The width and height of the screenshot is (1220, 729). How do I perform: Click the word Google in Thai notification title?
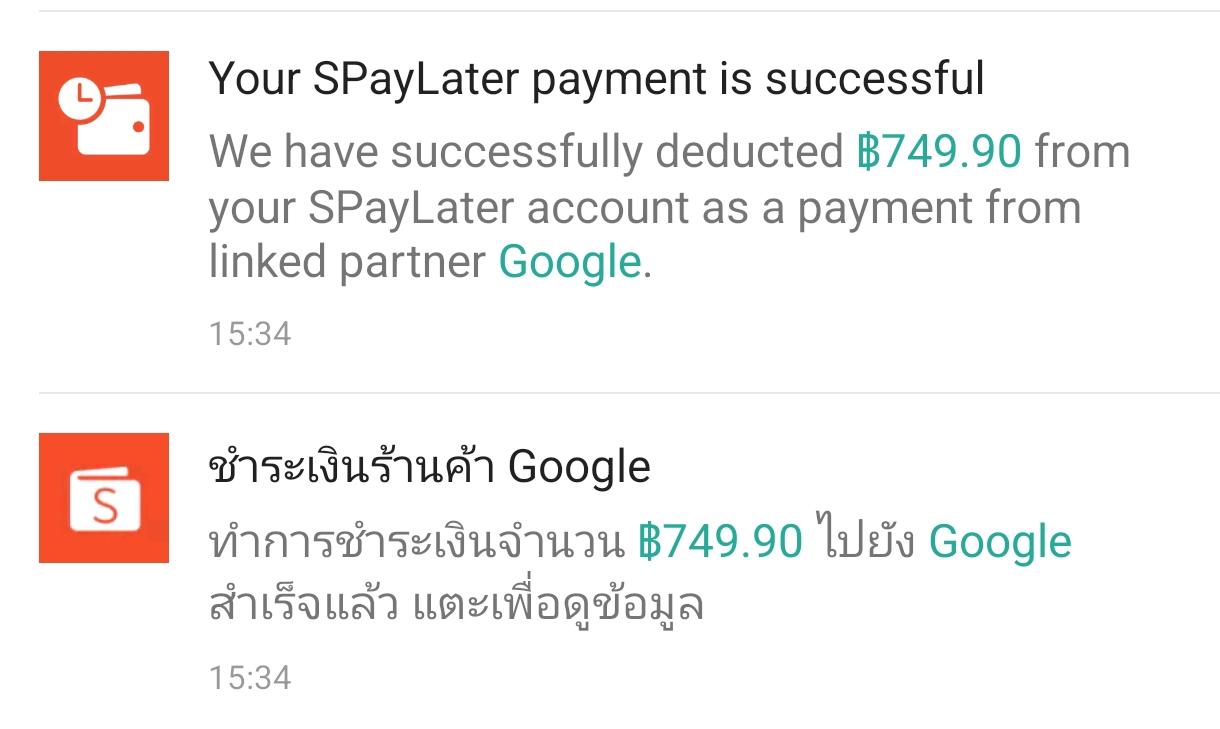coord(580,467)
